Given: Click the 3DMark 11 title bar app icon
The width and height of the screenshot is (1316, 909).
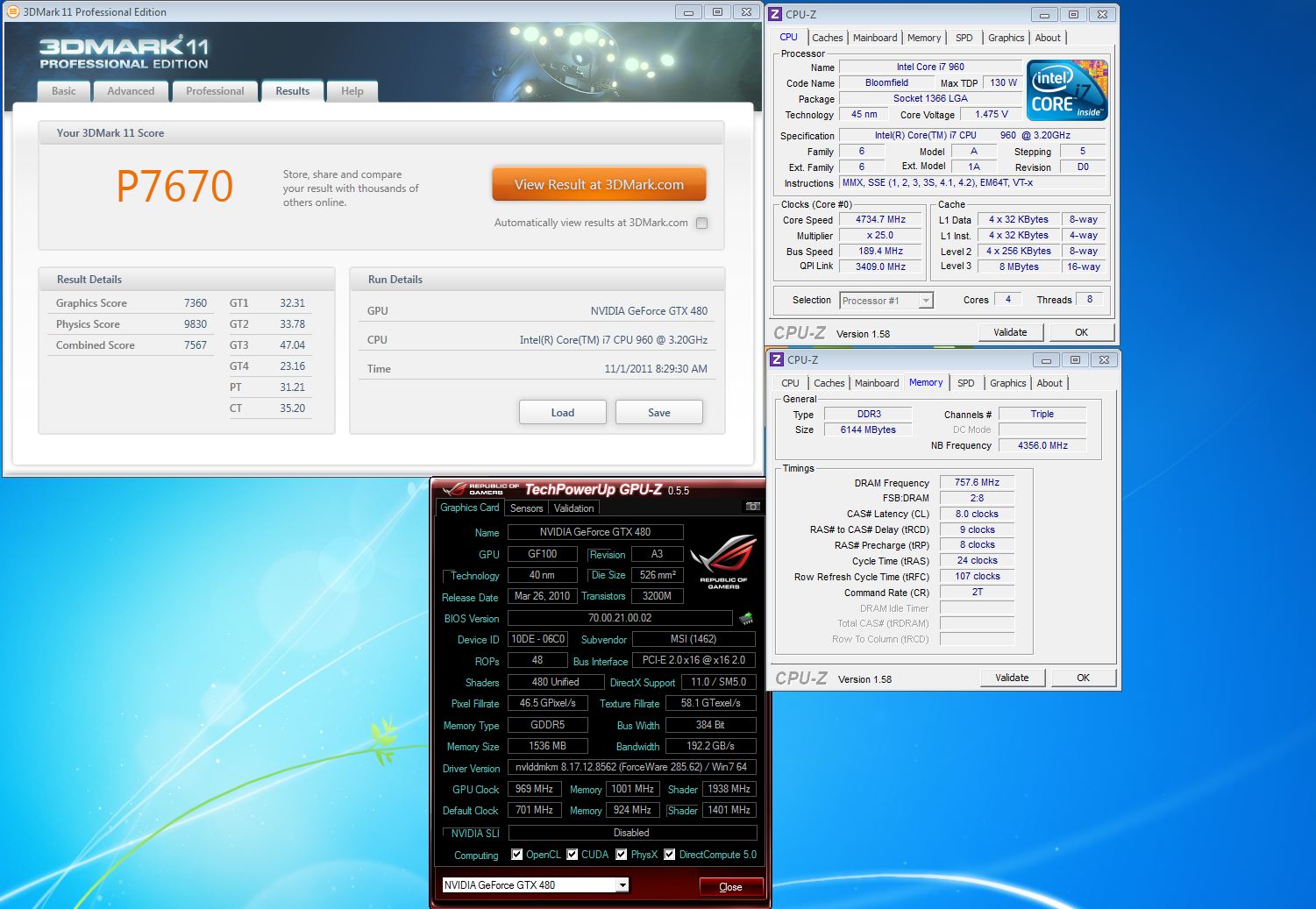Looking at the screenshot, I should [x=13, y=11].
